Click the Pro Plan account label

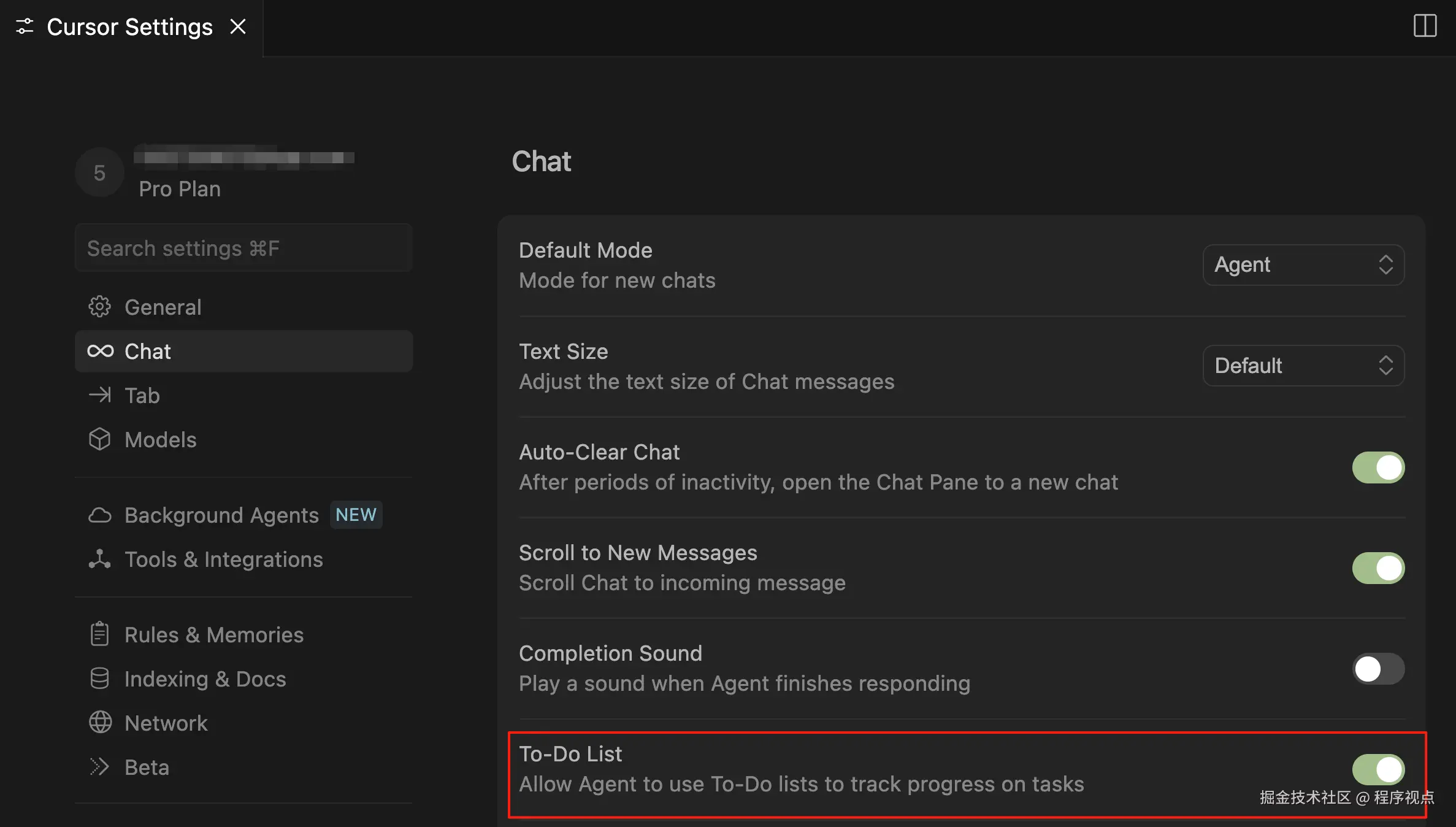[x=180, y=189]
